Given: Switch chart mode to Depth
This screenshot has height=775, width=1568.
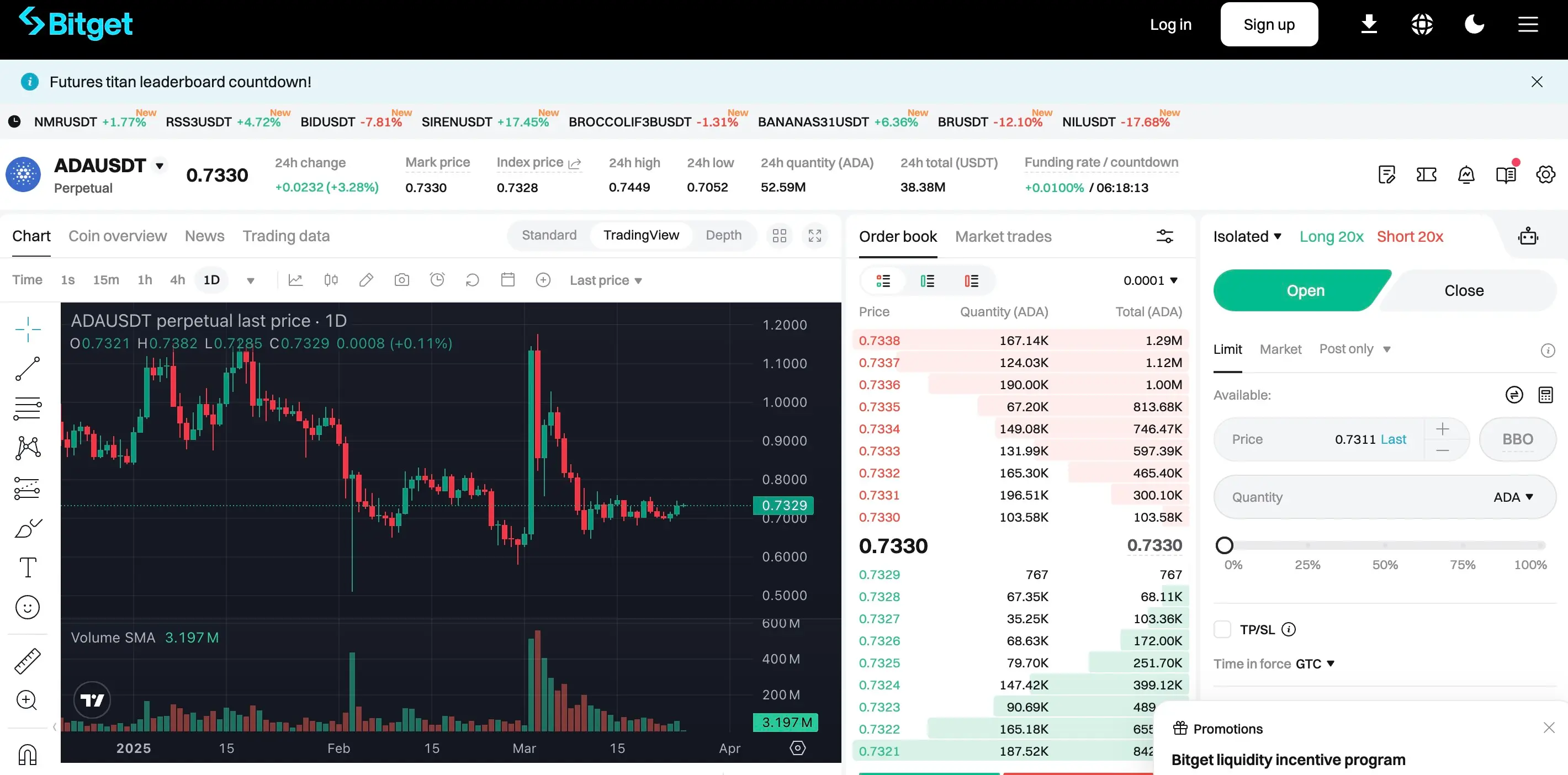Looking at the screenshot, I should tap(723, 235).
